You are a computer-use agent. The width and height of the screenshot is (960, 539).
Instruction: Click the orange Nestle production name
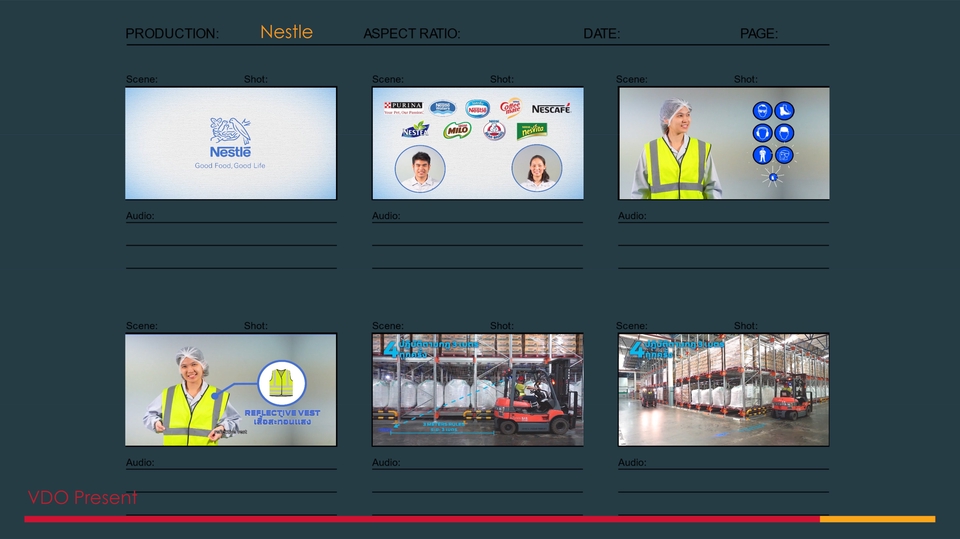click(x=287, y=32)
